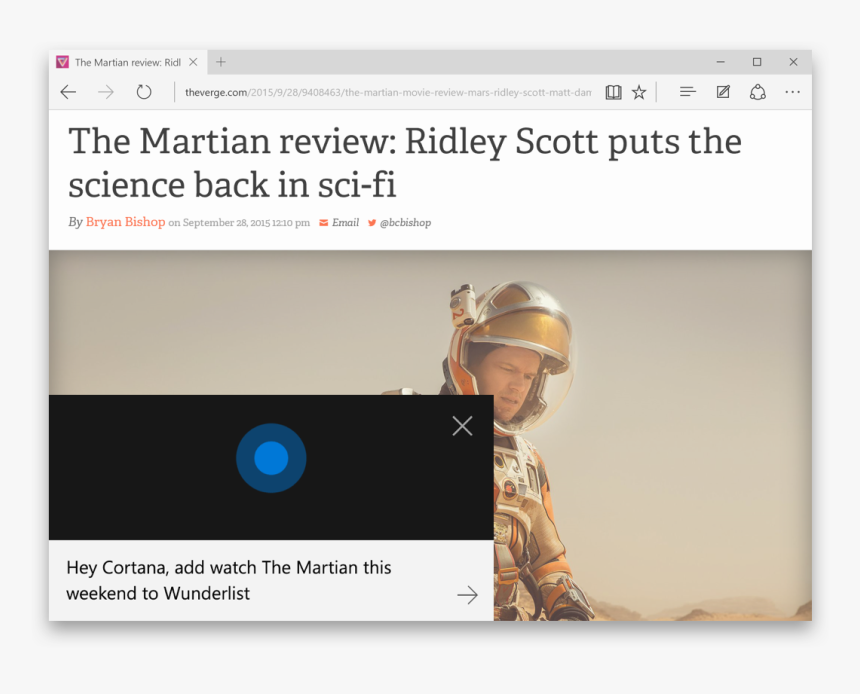Click The Martian review headline

(405, 162)
